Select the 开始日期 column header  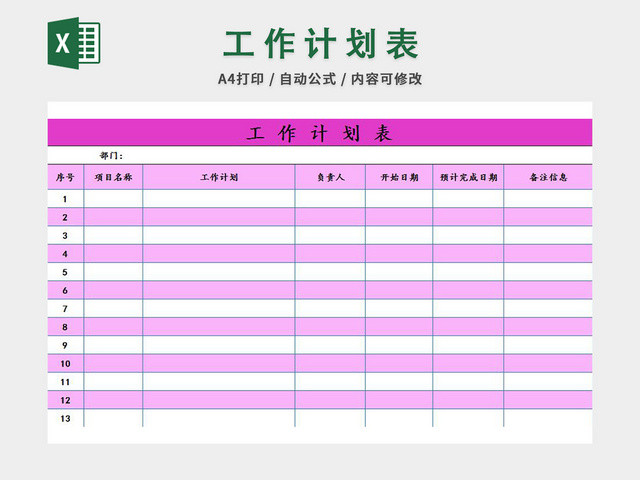399,177
